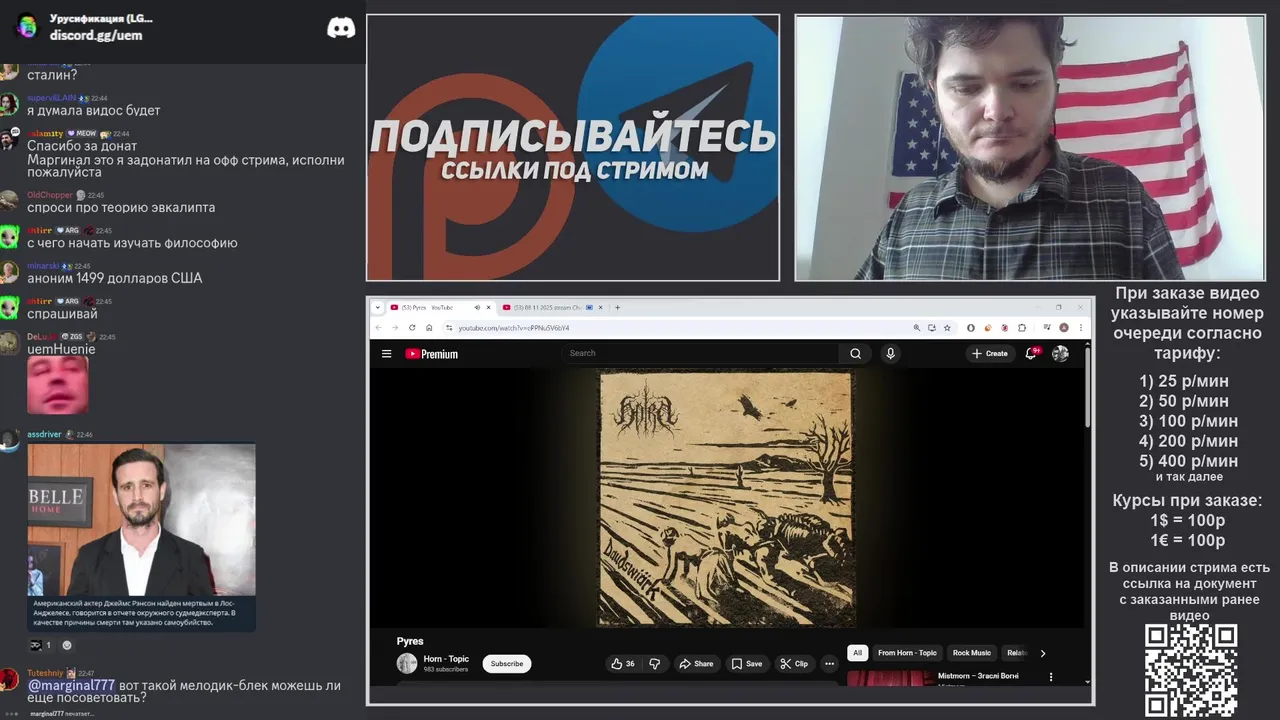Viewport: 1280px width, 720px height.
Task: Click the Discord logo in the chat header
Action: pyautogui.click(x=341, y=28)
